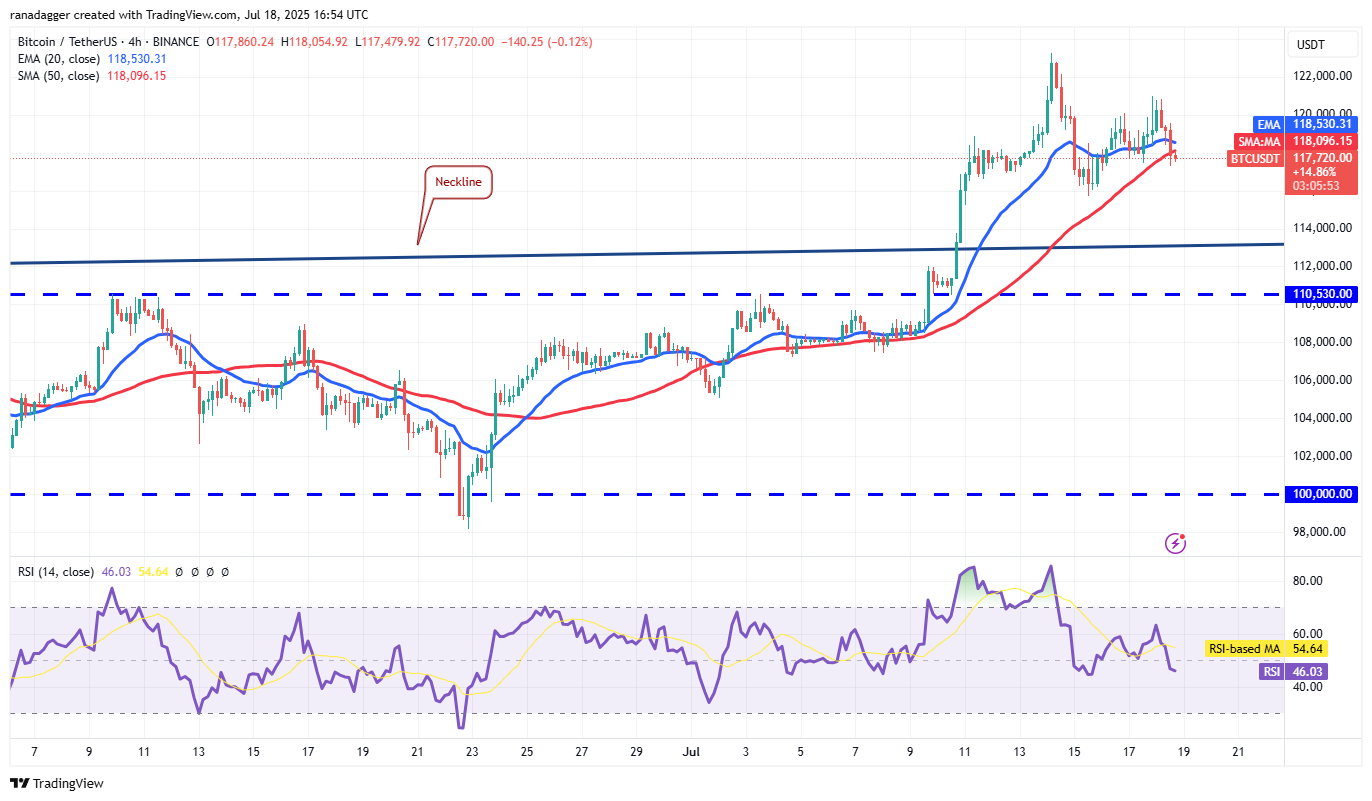1372x801 pixels.
Task: Select the EMA (20, close) indicator legend
Action: 56,59
